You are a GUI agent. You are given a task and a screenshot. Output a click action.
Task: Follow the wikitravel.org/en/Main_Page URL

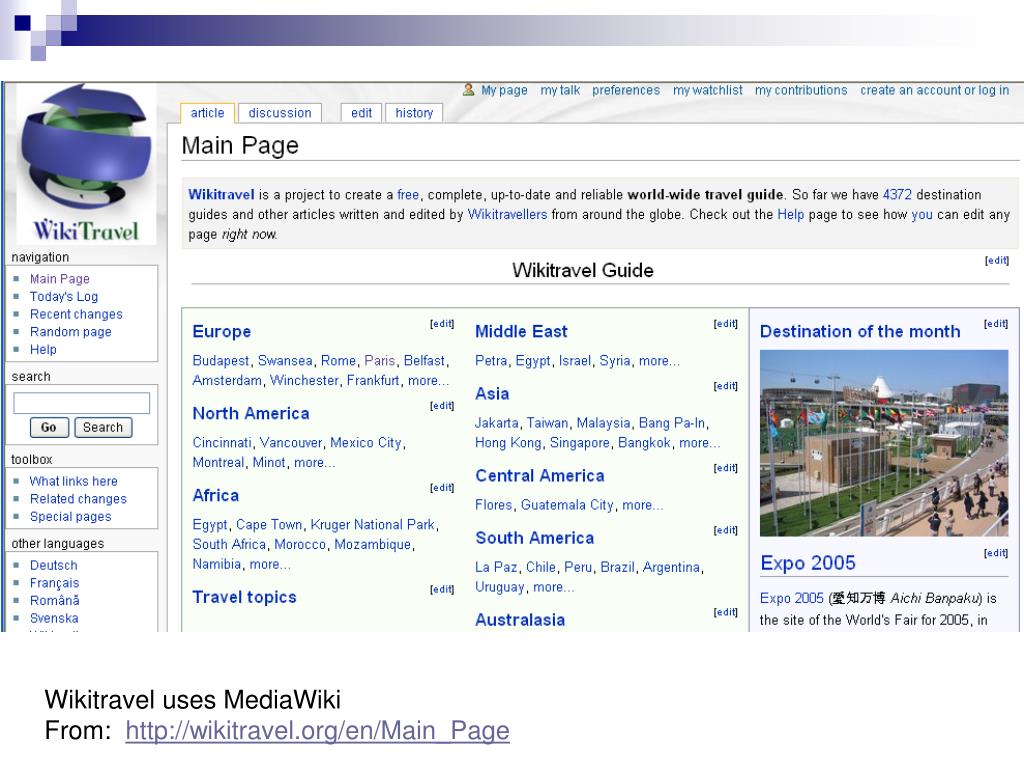tap(317, 730)
